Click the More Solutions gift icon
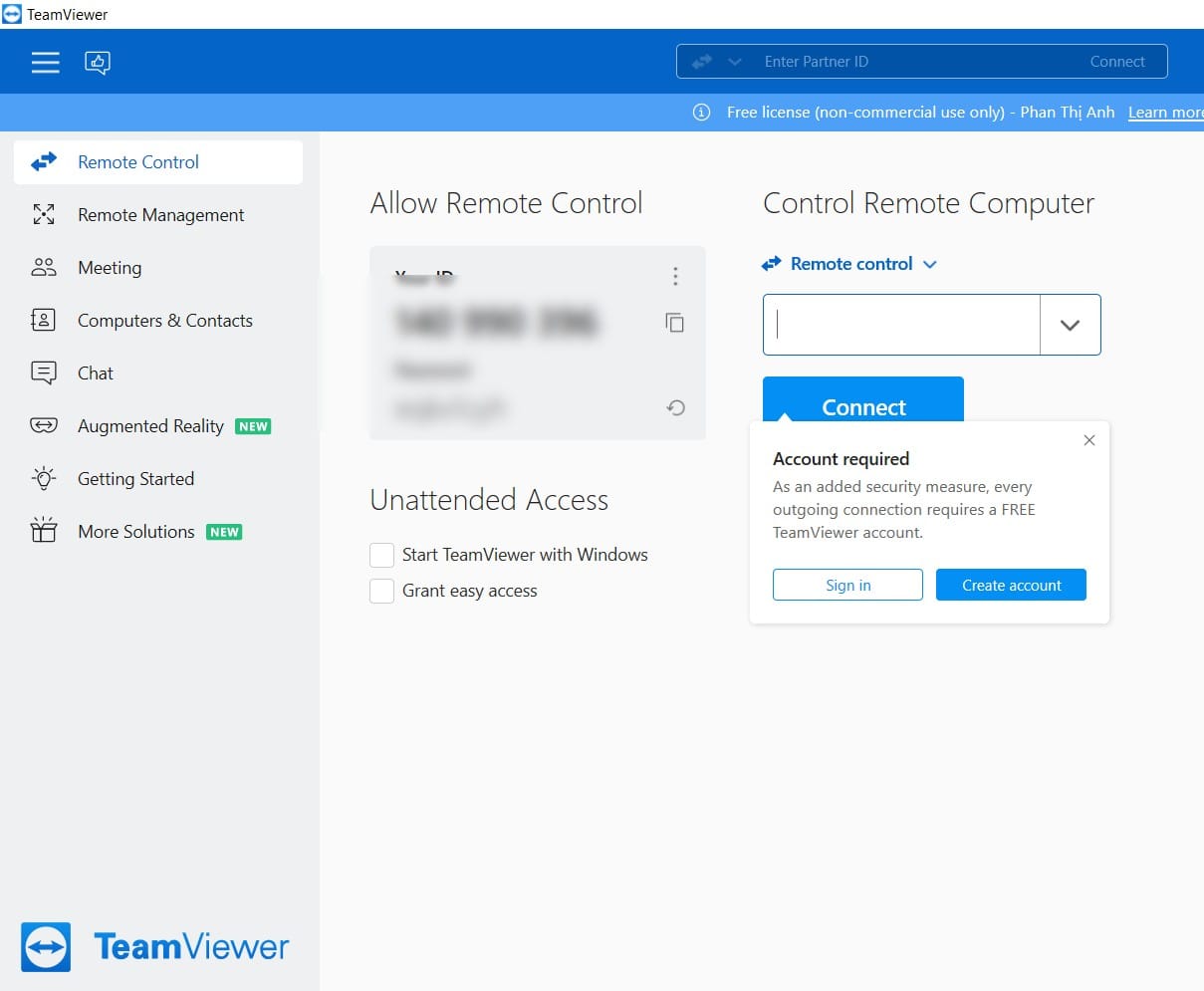Viewport: 1204px width, 991px height. [44, 530]
